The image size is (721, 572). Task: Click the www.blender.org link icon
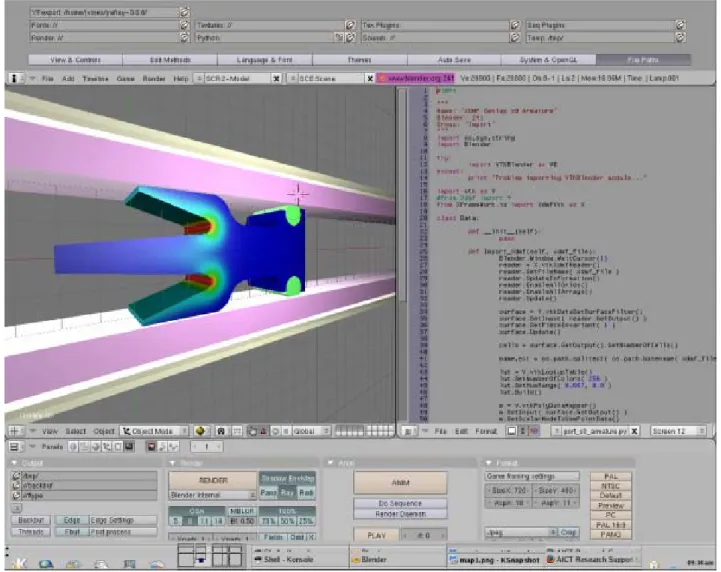(383, 79)
